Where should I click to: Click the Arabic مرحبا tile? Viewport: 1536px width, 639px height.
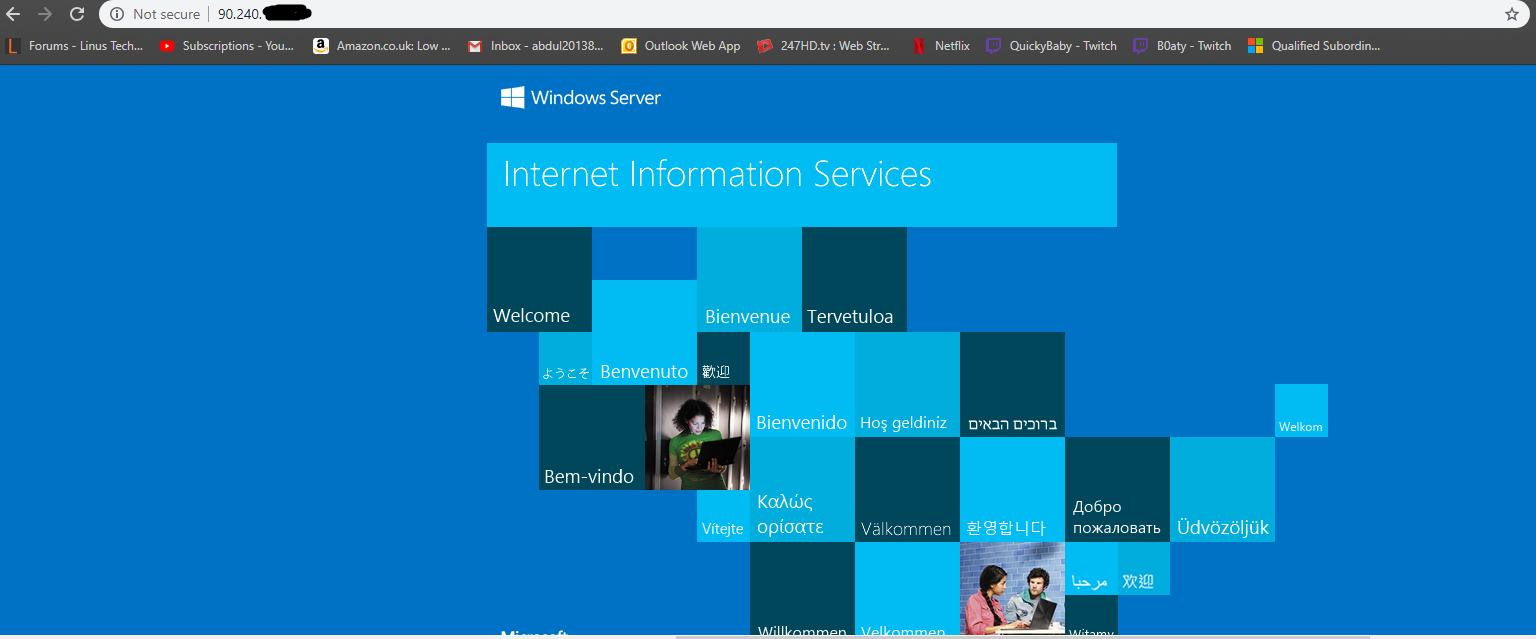point(1091,568)
